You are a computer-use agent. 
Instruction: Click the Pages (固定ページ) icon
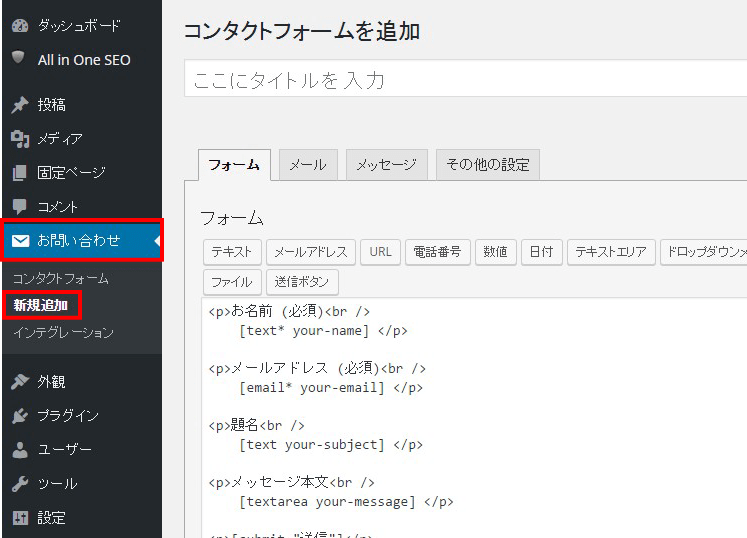pyautogui.click(x=20, y=173)
